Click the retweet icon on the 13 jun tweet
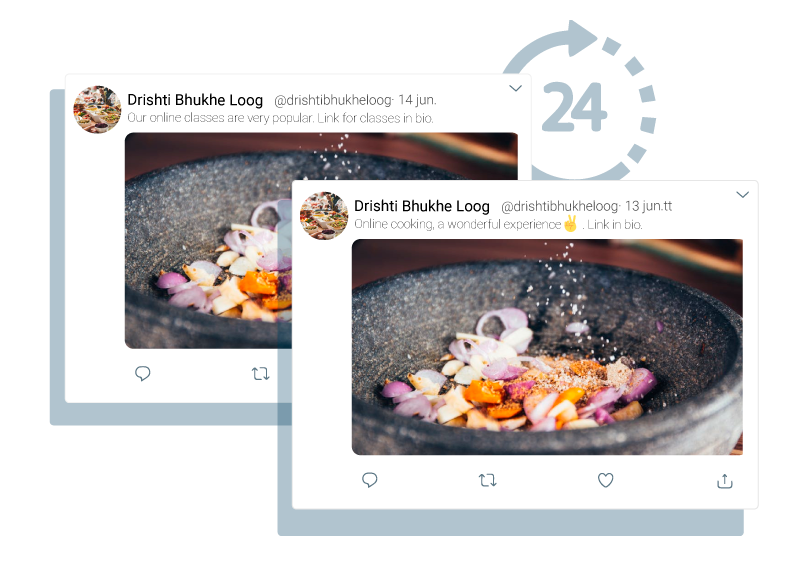Screen dimensions: 800x573 [x=488, y=480]
